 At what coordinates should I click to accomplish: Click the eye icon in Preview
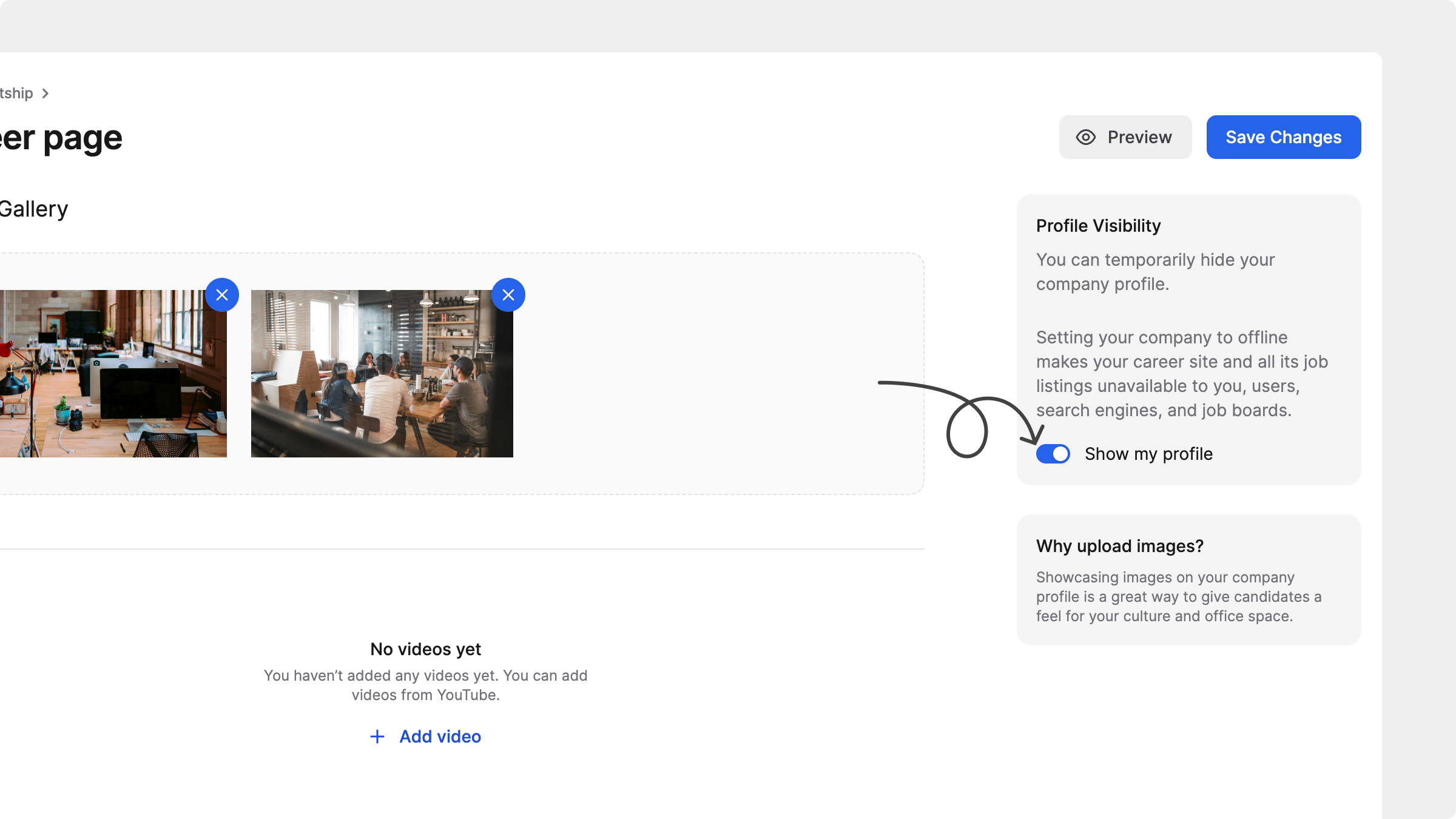tap(1085, 137)
